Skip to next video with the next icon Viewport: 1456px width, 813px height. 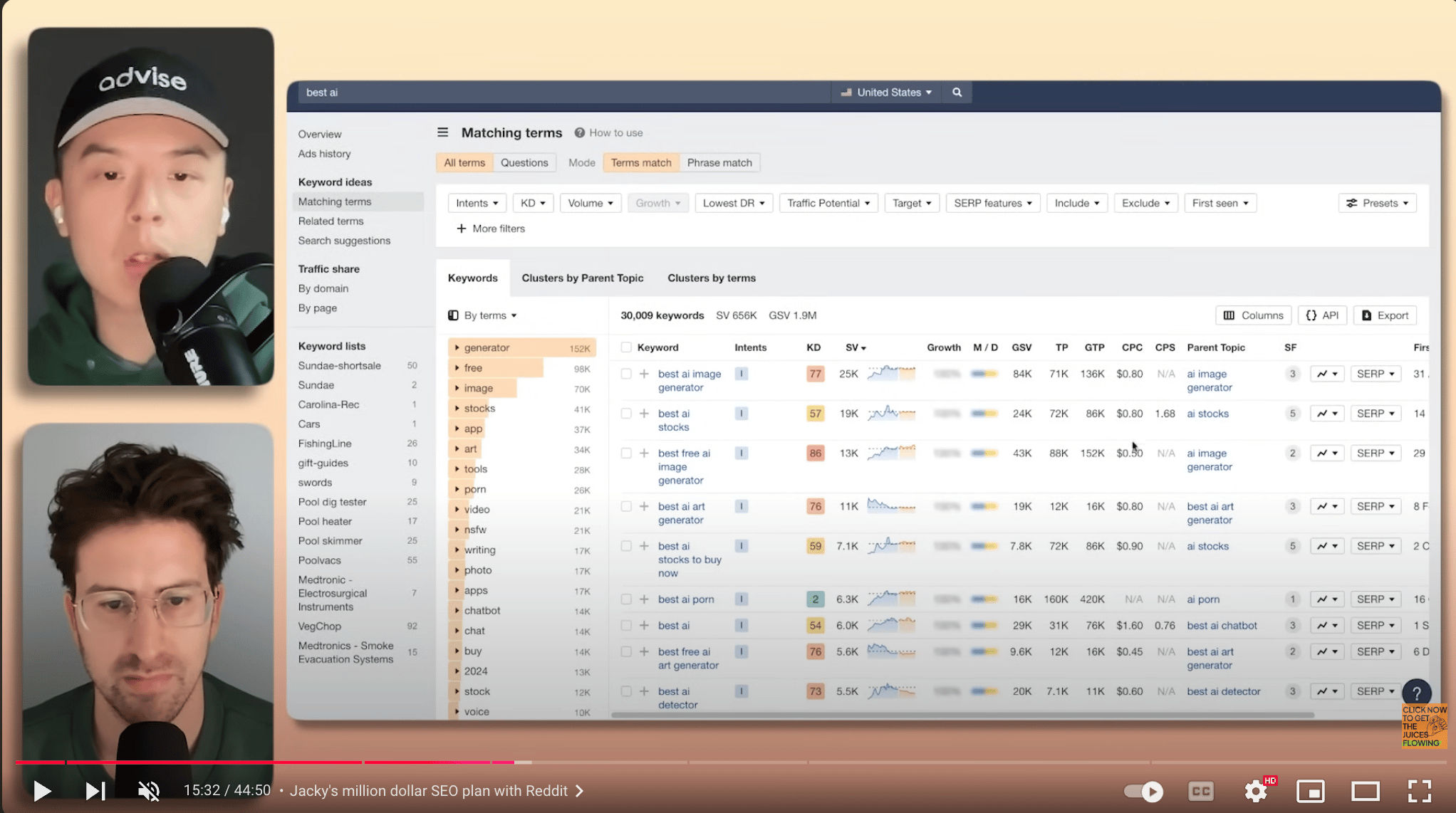[x=95, y=790]
